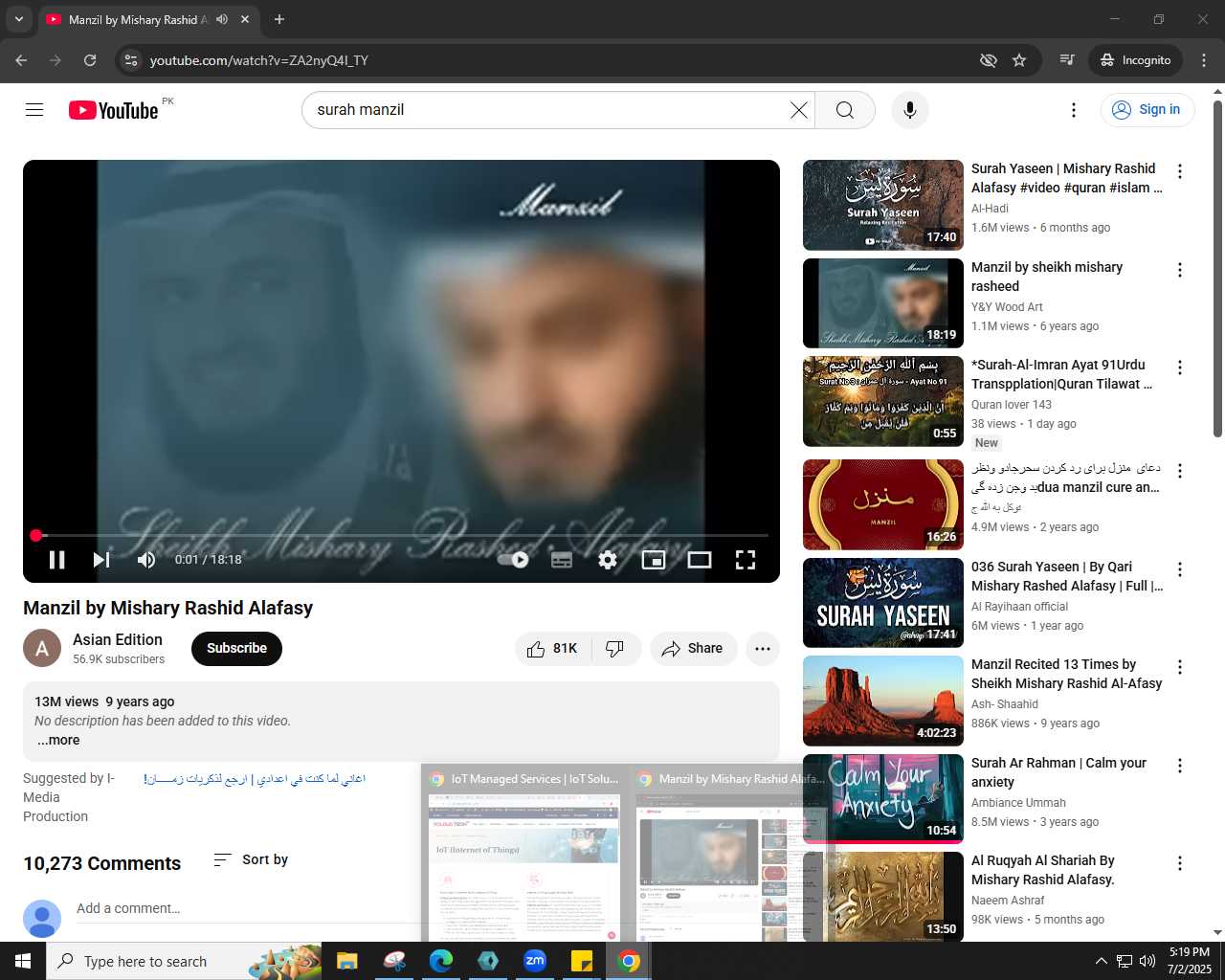Open Chrome three-dot menu

tap(1205, 60)
